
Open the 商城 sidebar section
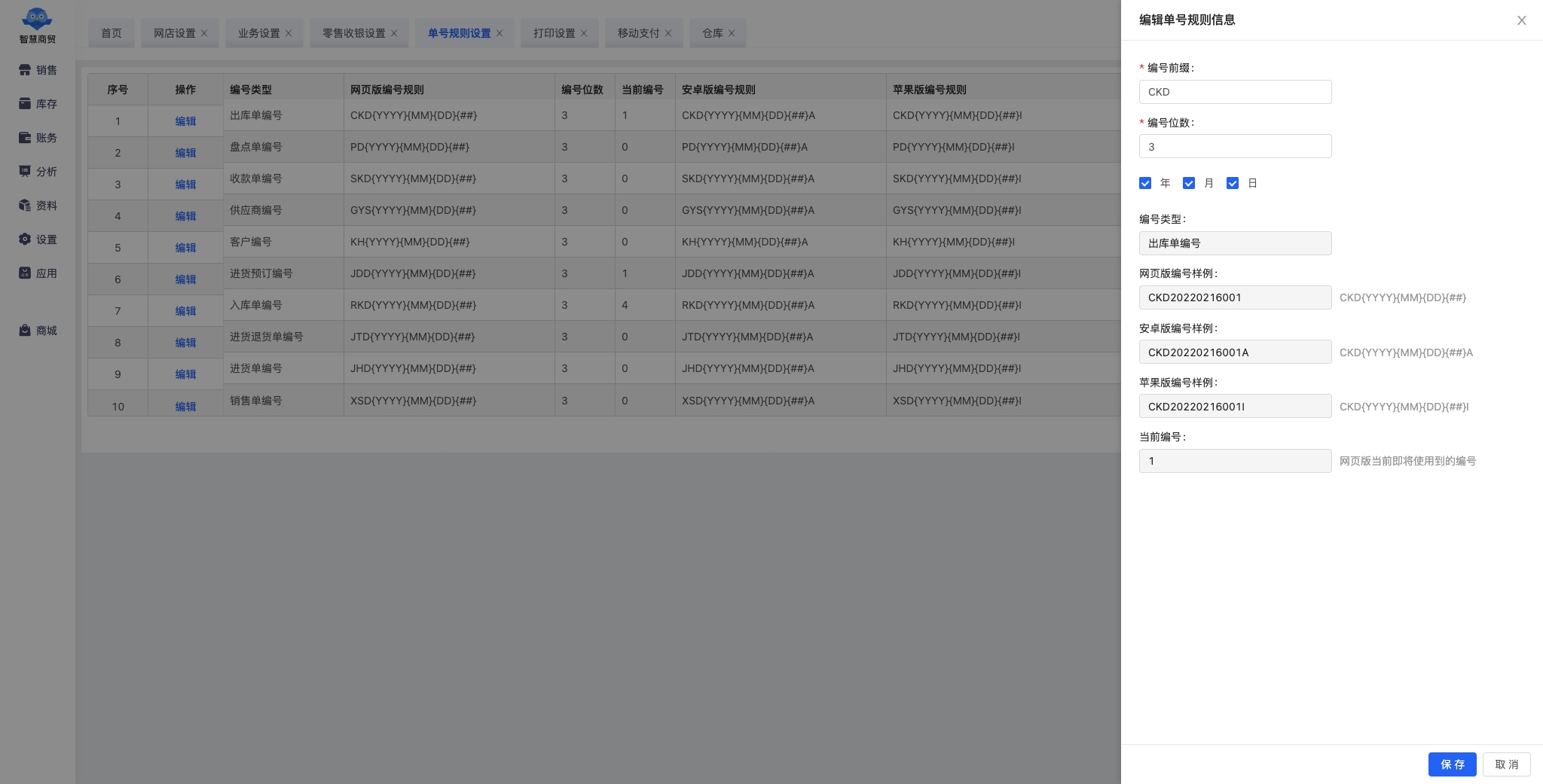(x=38, y=331)
